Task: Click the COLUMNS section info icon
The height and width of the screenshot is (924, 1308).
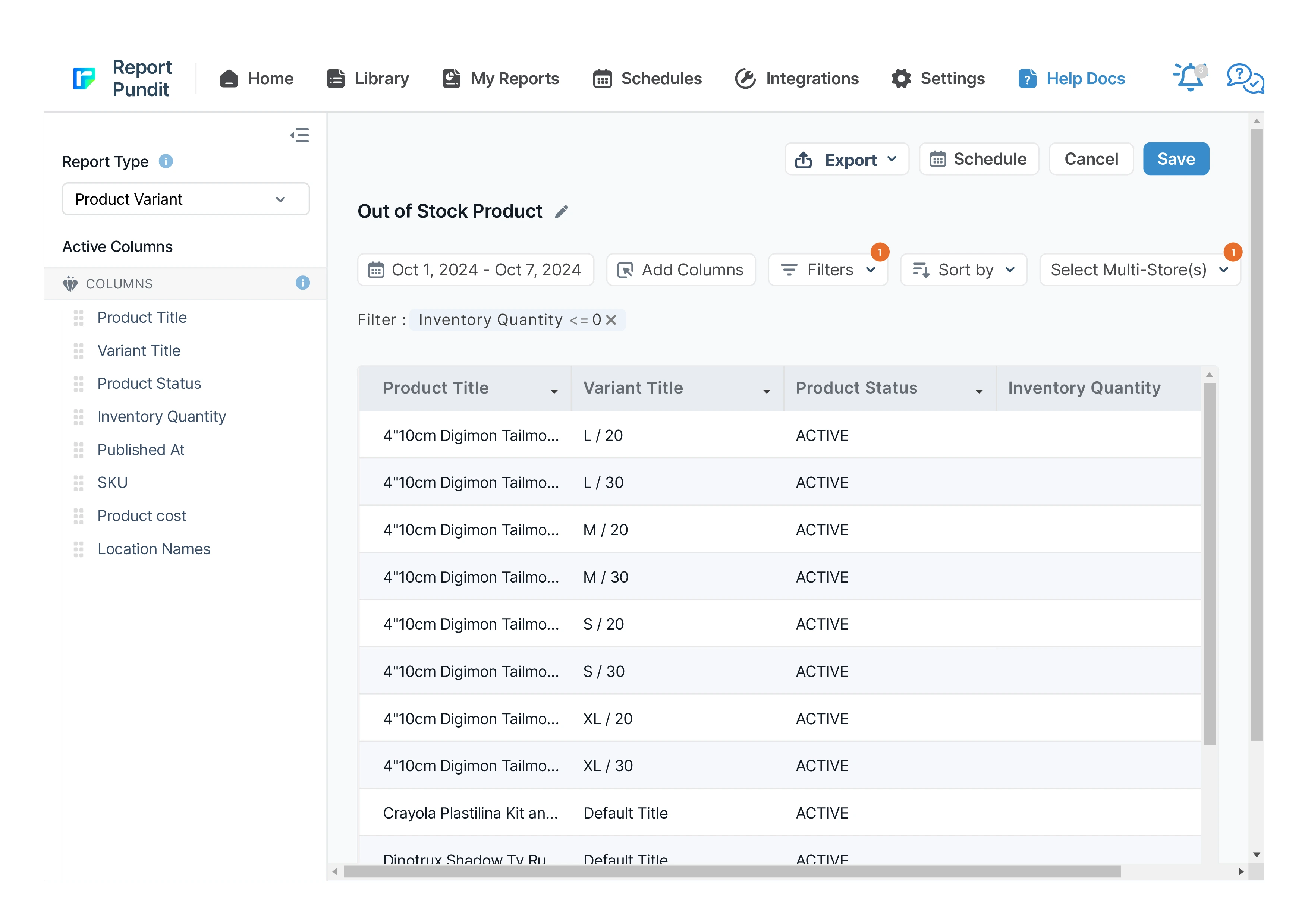Action: point(302,283)
